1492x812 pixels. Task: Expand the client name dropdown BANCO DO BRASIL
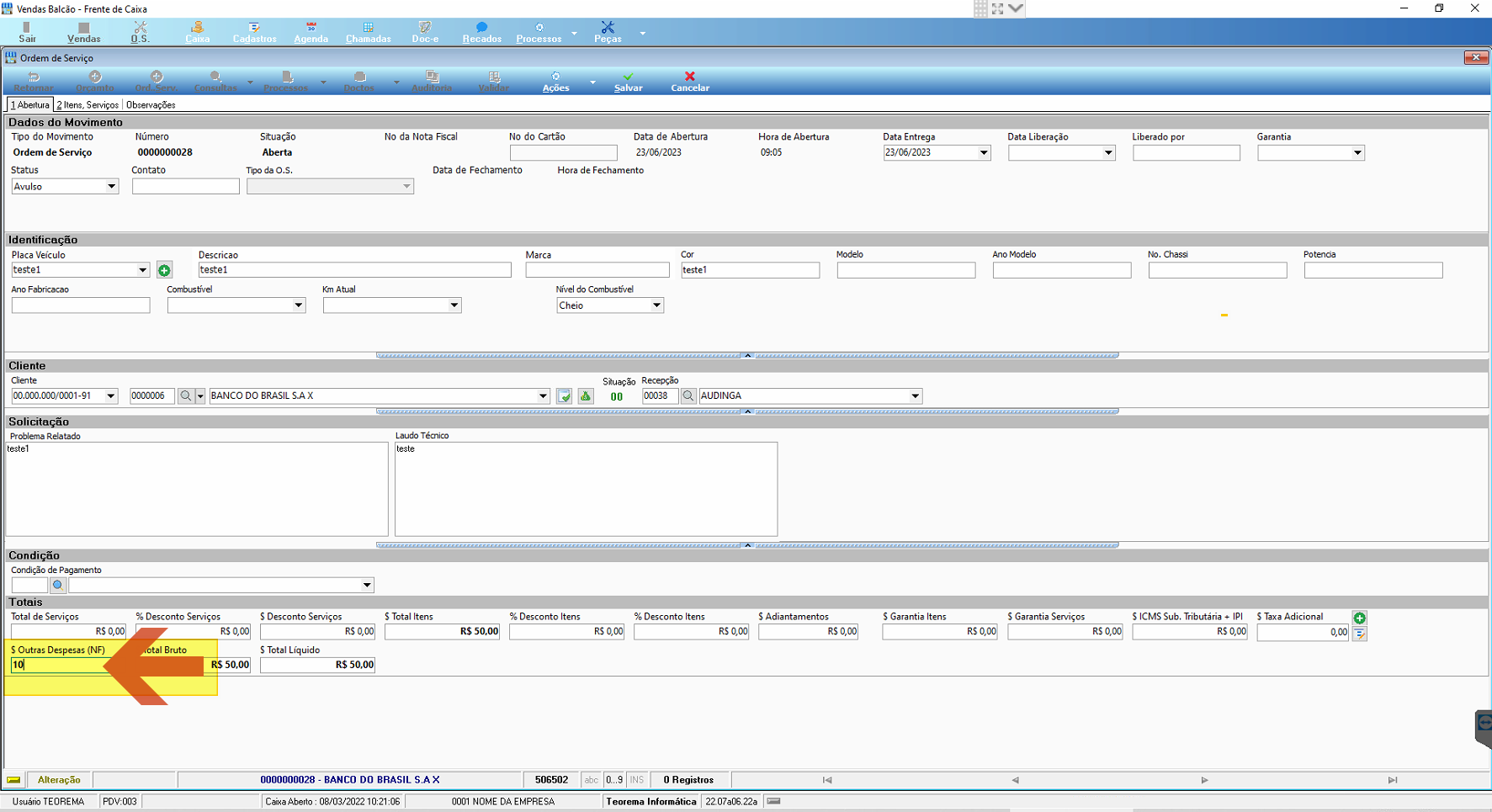(543, 395)
